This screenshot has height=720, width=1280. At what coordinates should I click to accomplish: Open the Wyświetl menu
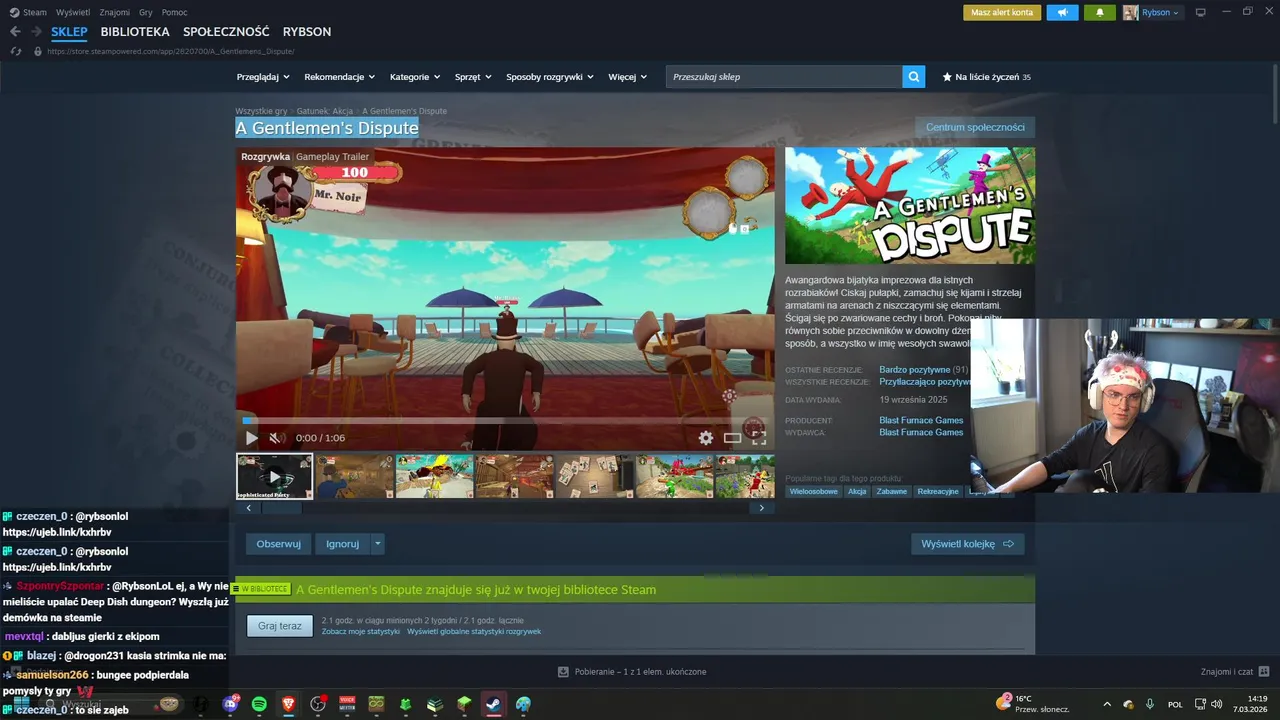click(72, 12)
